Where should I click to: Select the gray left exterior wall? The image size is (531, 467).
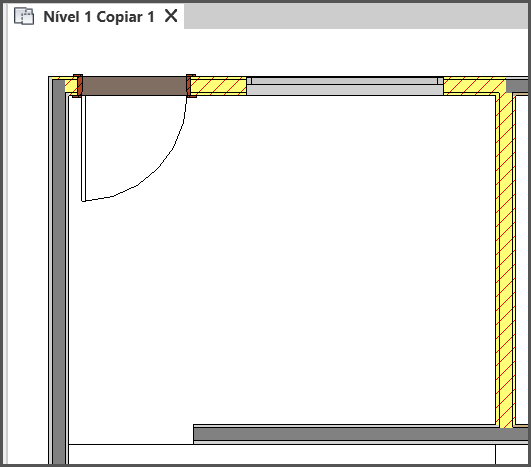(59, 271)
